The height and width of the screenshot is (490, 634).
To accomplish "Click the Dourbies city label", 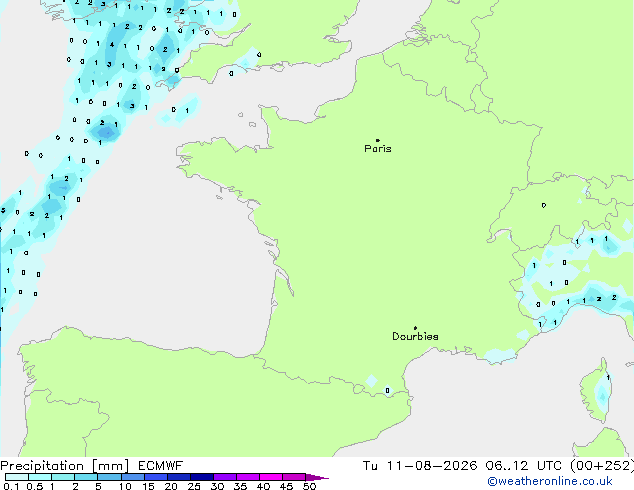I will pos(415,336).
